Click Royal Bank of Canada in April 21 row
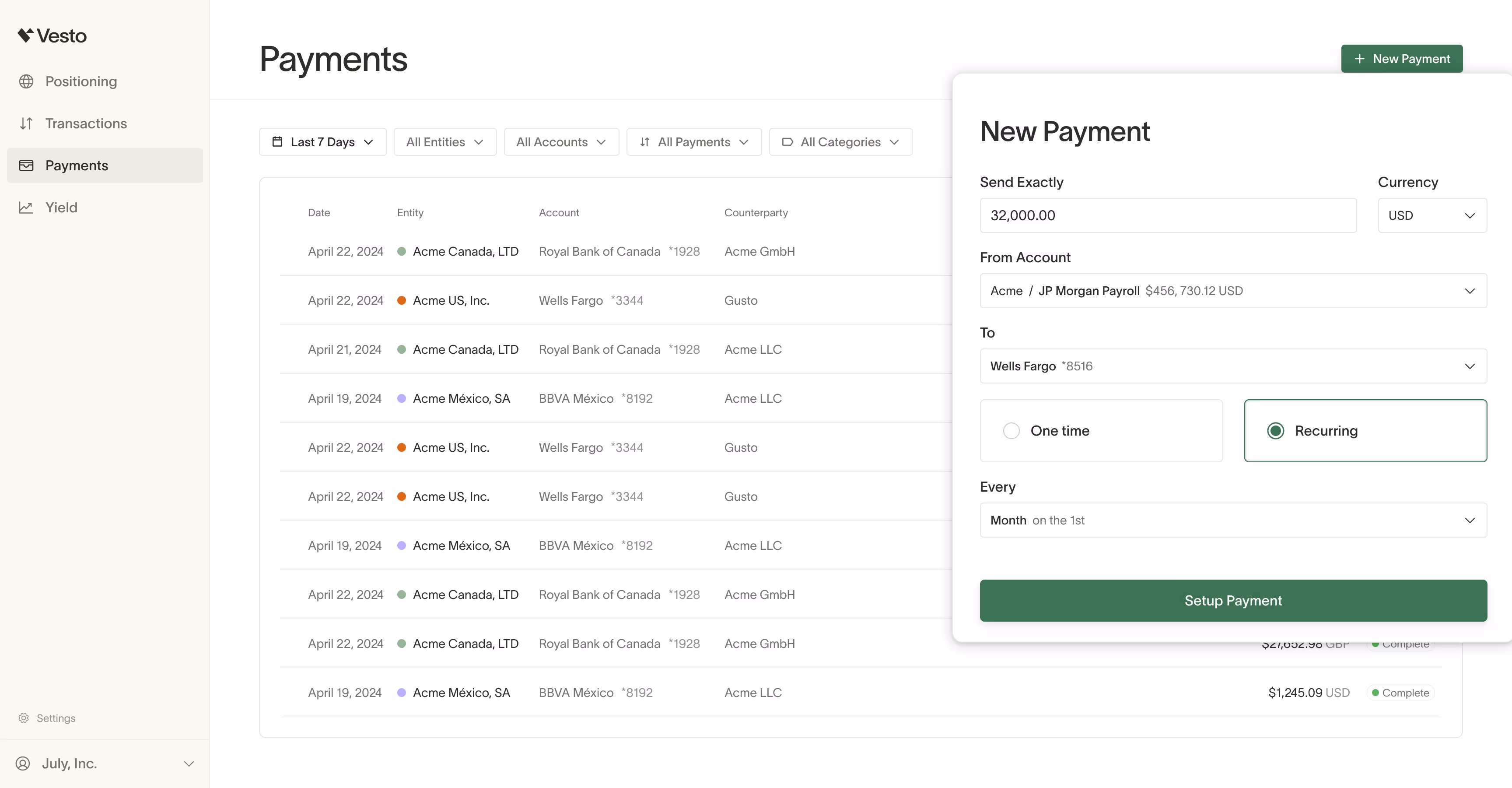The image size is (1512, 788). click(x=599, y=349)
